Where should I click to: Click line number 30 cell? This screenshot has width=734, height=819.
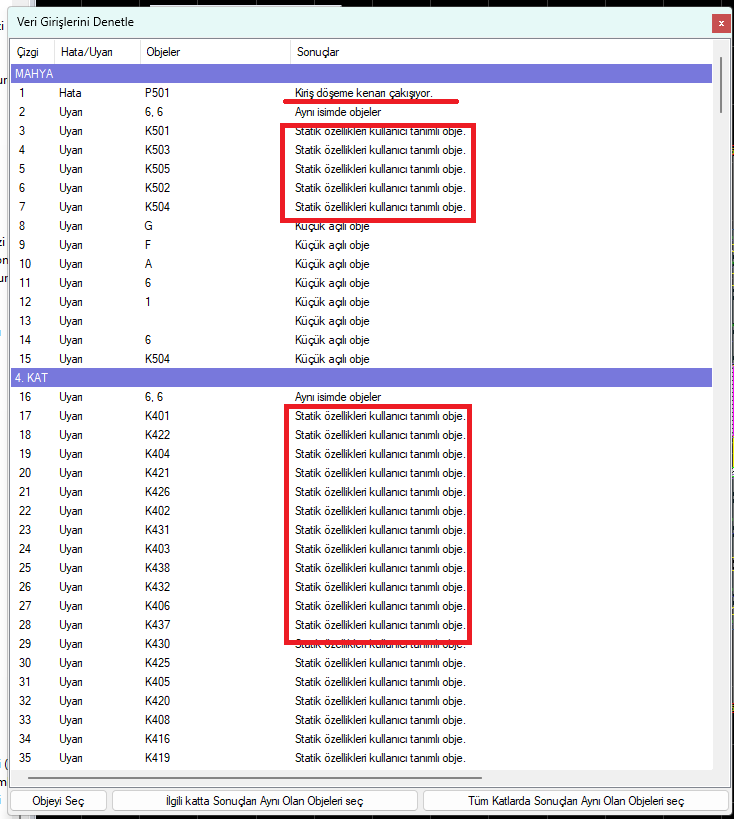point(25,663)
